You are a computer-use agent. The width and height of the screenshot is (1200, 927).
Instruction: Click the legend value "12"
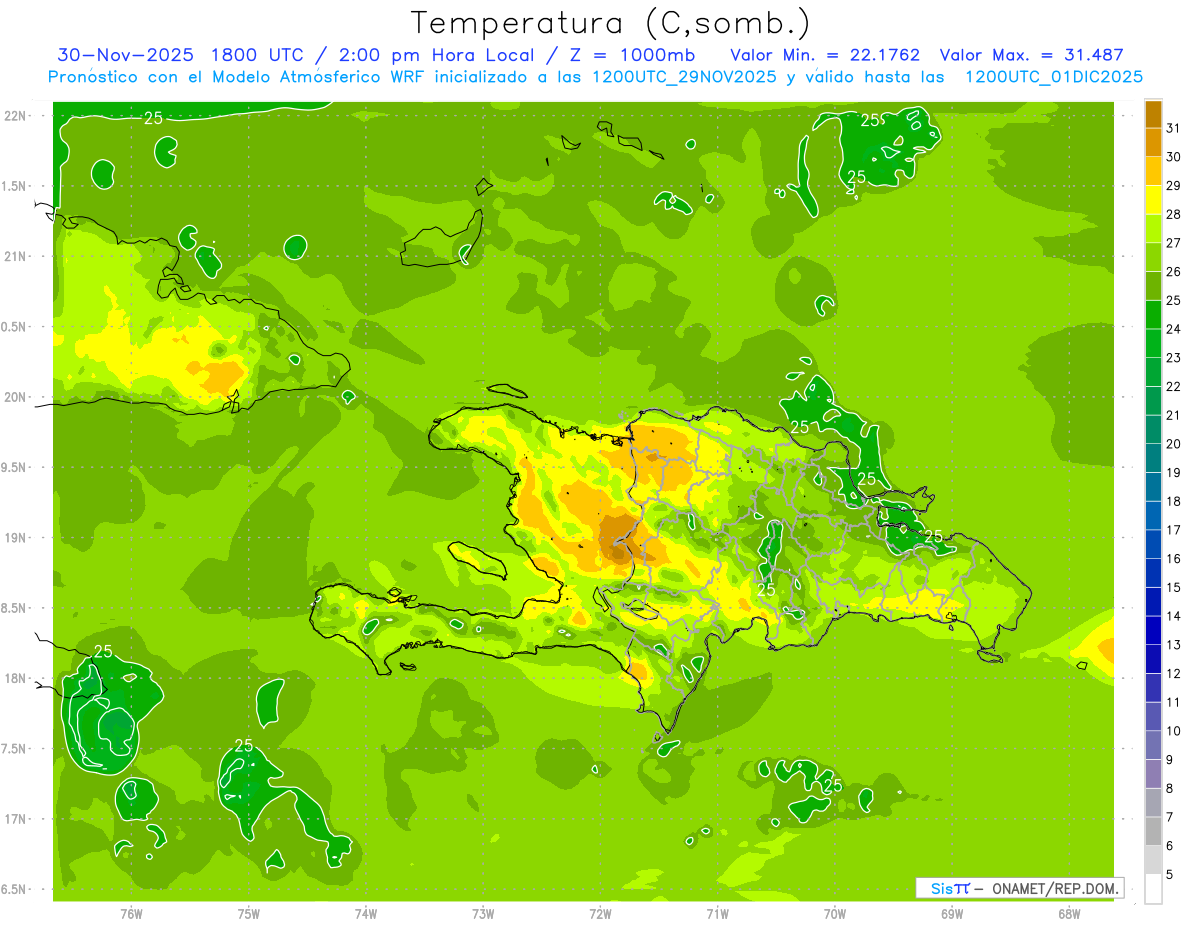(1174, 673)
